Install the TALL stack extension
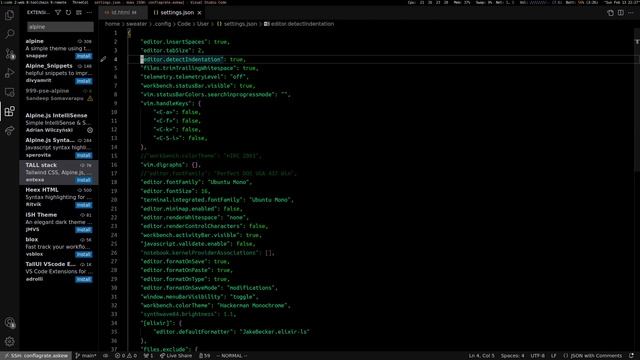Screen dimensions: 640x360 83,180
